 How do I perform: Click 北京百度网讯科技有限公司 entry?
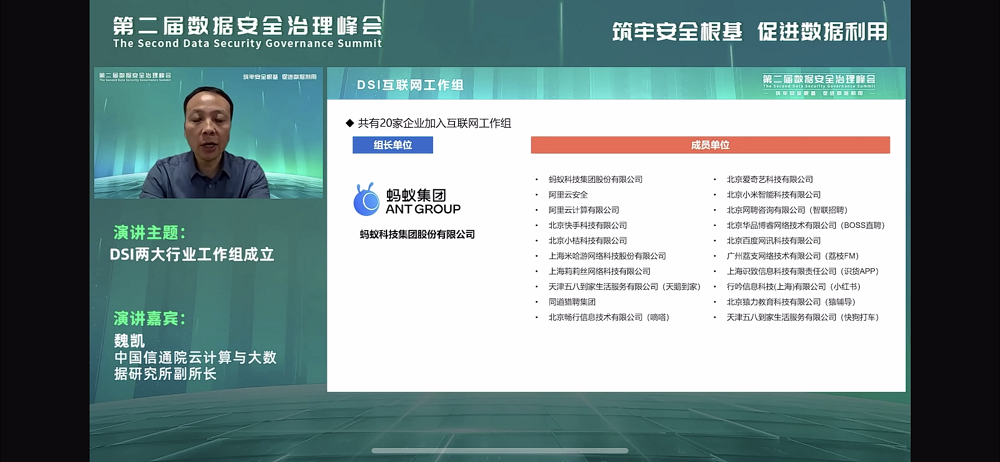tap(774, 241)
